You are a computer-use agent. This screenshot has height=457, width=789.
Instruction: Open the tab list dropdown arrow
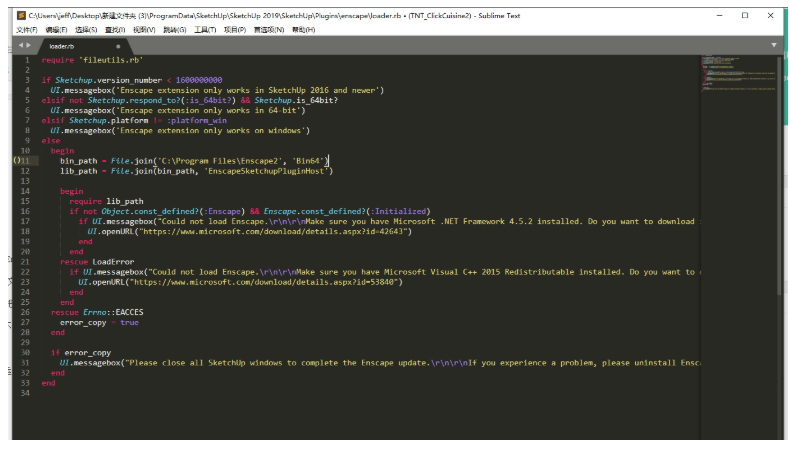(773, 45)
